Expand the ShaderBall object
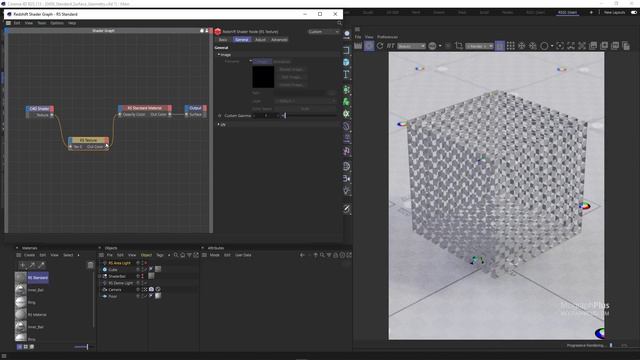Image resolution: width=640 pixels, height=360 pixels. coord(100,276)
